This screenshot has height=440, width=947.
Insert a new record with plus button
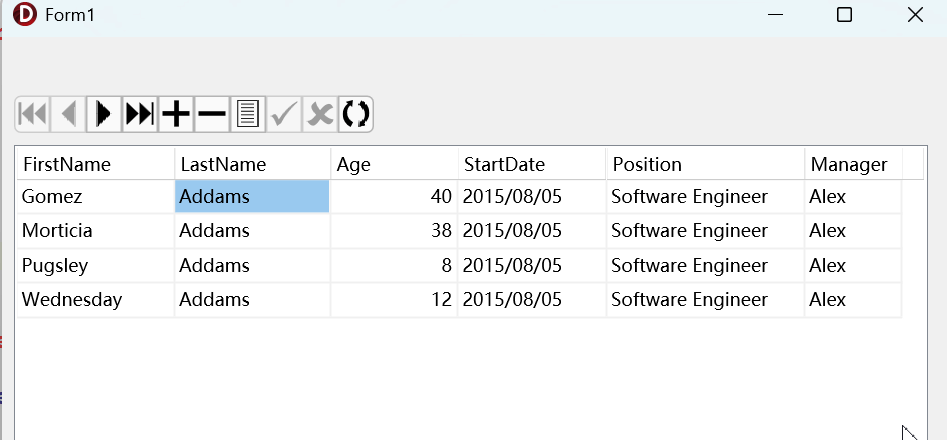click(x=176, y=114)
